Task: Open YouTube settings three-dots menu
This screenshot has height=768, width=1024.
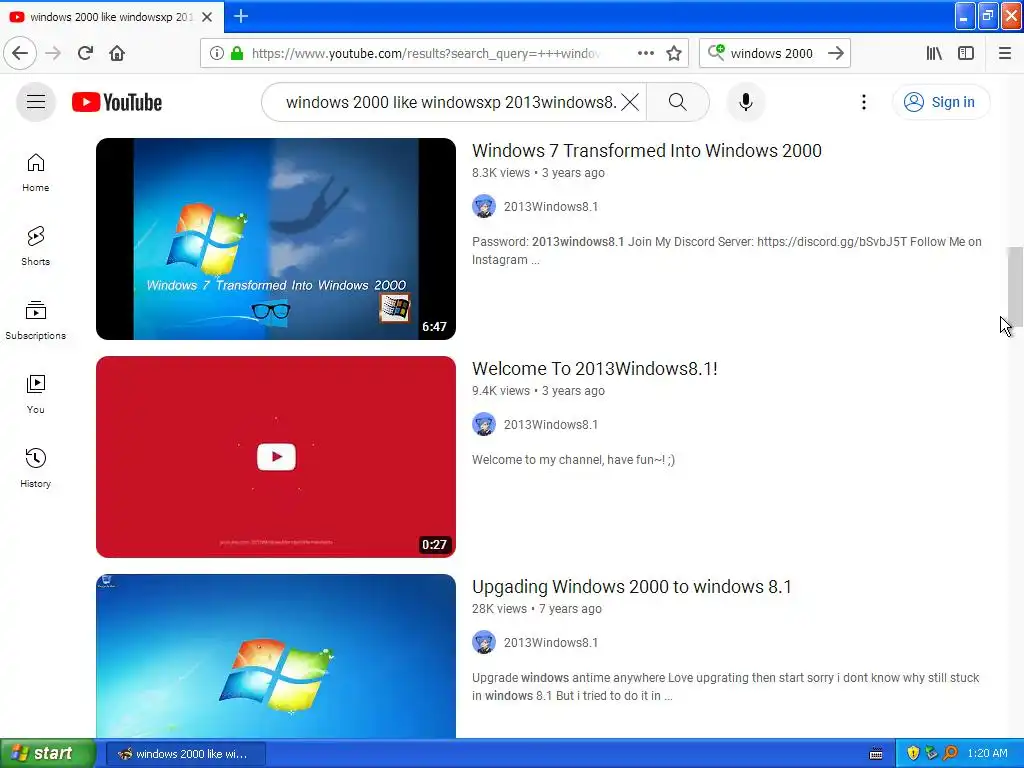Action: click(863, 102)
